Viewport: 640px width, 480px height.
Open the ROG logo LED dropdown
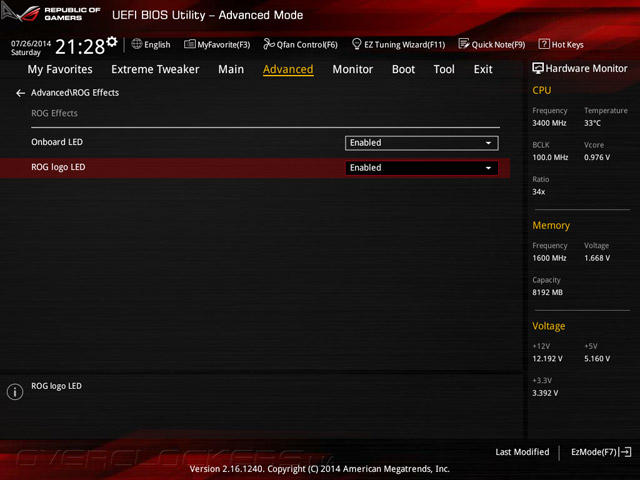[x=421, y=168]
